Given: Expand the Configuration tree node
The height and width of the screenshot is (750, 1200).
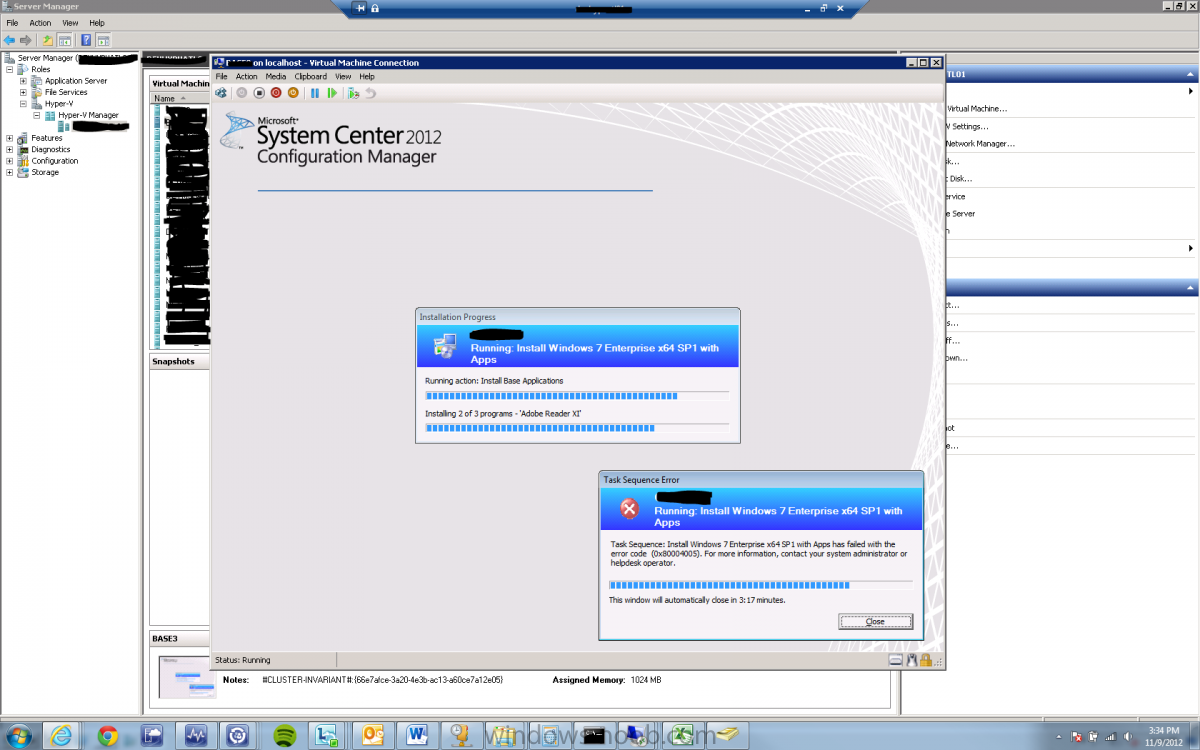Looking at the screenshot, I should coord(10,160).
